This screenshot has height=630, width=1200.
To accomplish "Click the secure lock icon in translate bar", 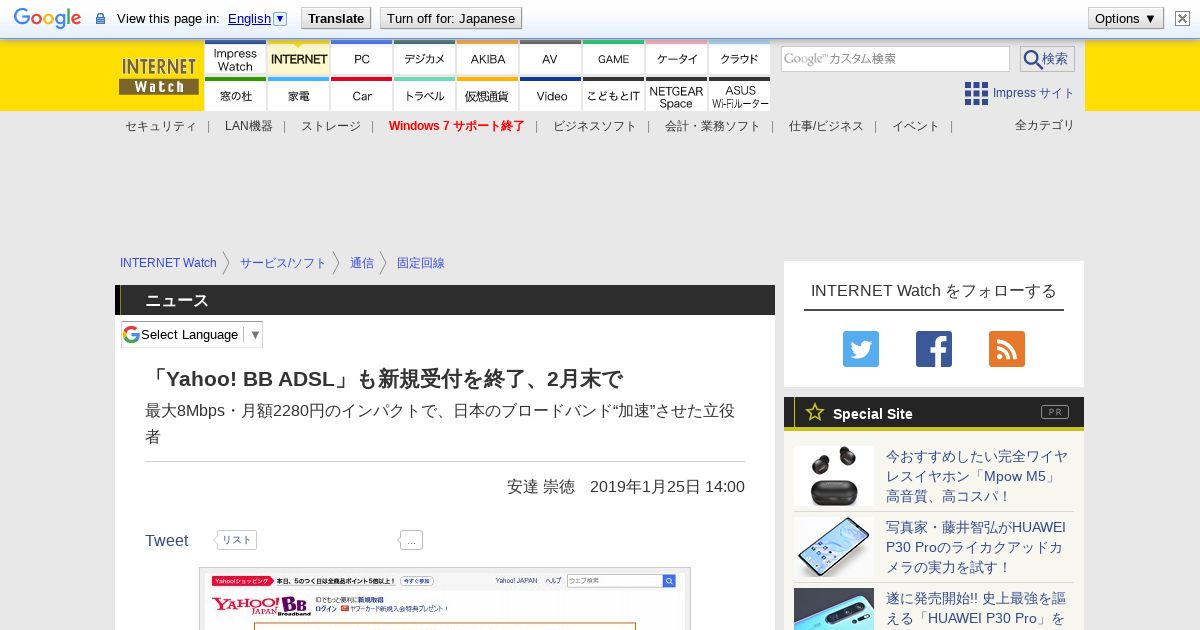I will tap(100, 19).
